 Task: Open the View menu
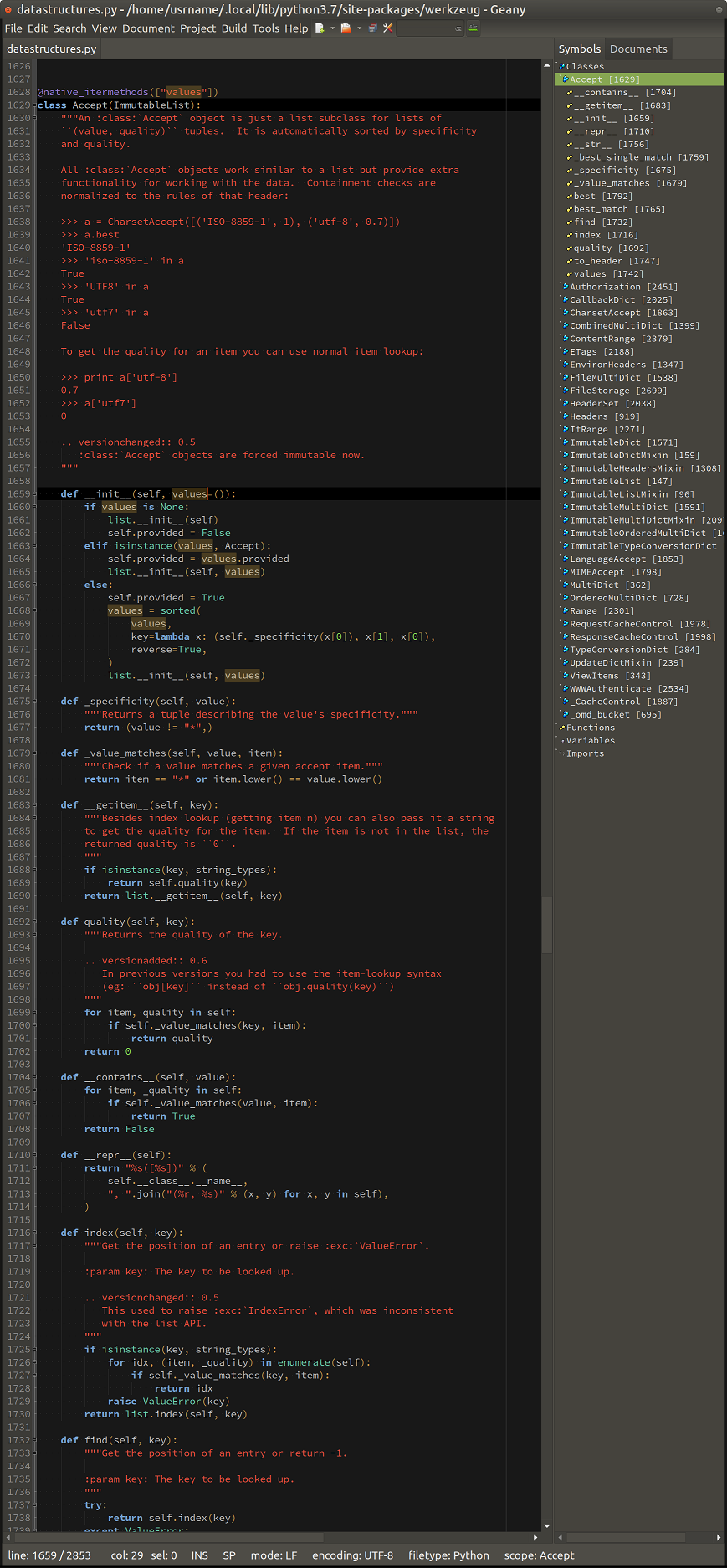pos(105,28)
